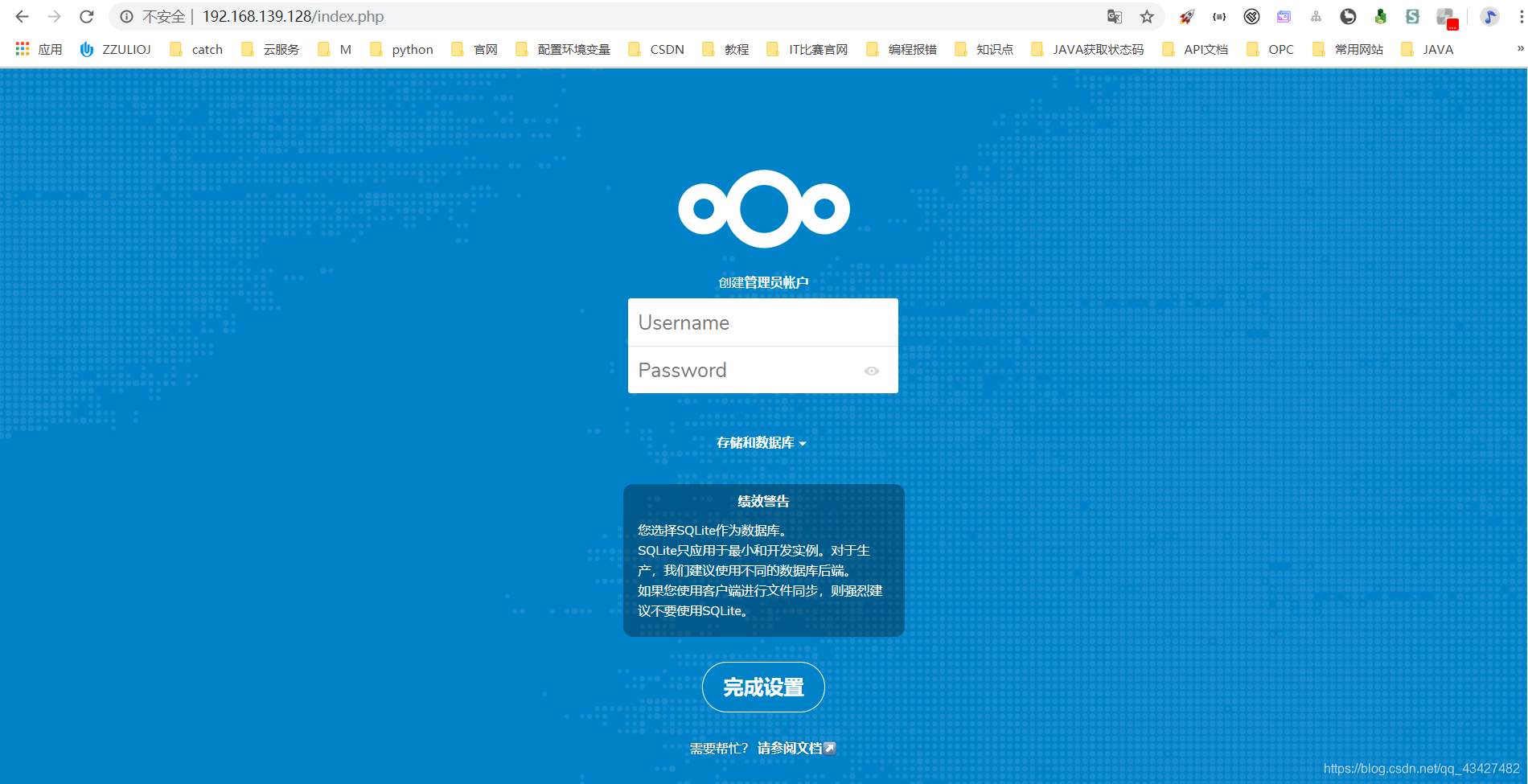This screenshot has width=1528, height=784.
Task: Click the browser forward arrow
Action: (x=54, y=16)
